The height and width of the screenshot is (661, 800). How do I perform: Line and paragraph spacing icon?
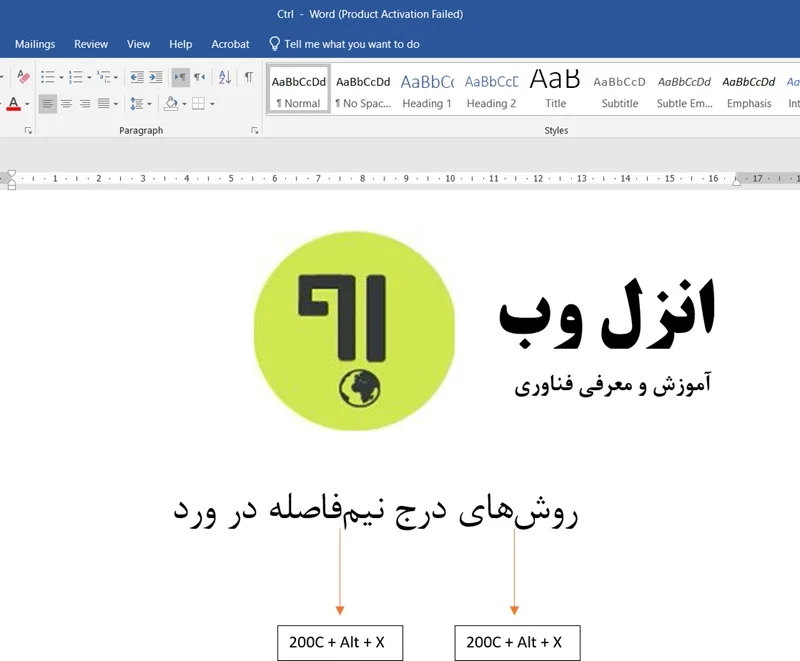click(x=136, y=104)
